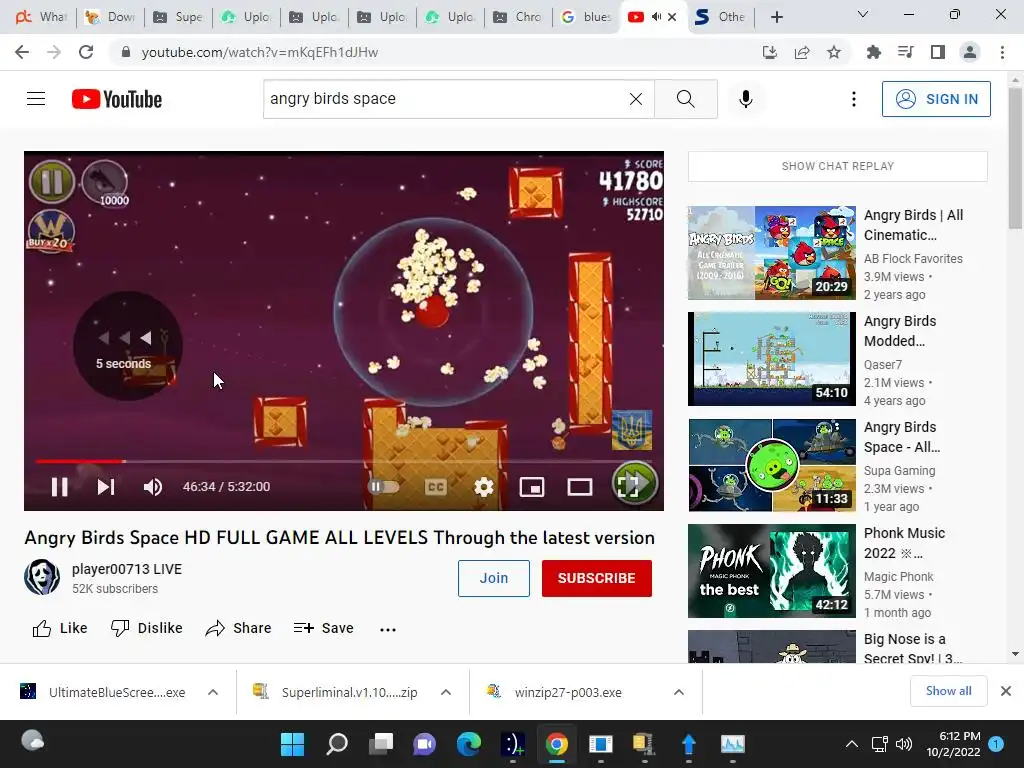Click the Join membership button
Image resolution: width=1024 pixels, height=768 pixels.
coord(494,578)
